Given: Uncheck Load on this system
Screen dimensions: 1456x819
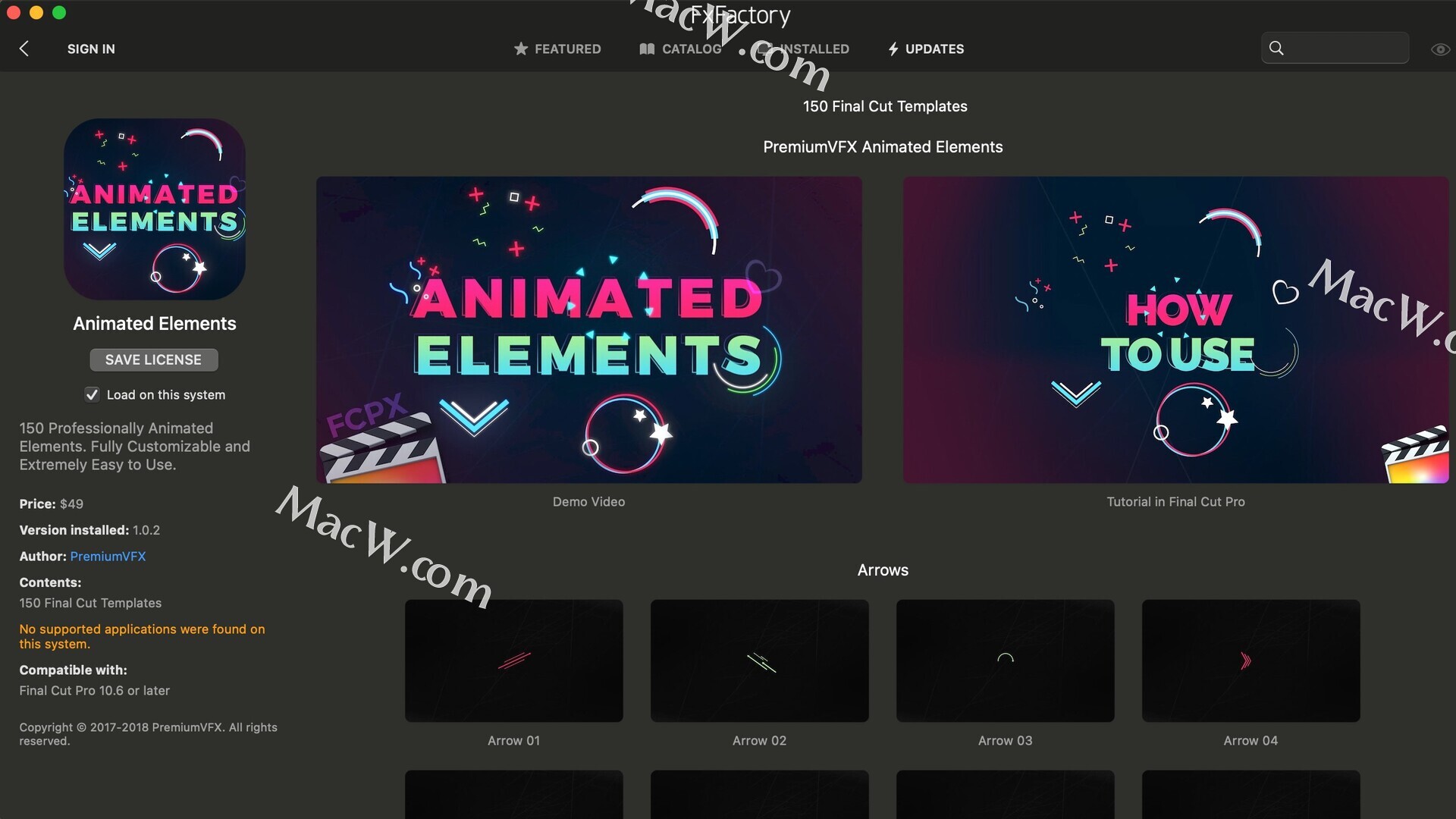Looking at the screenshot, I should click(x=92, y=394).
